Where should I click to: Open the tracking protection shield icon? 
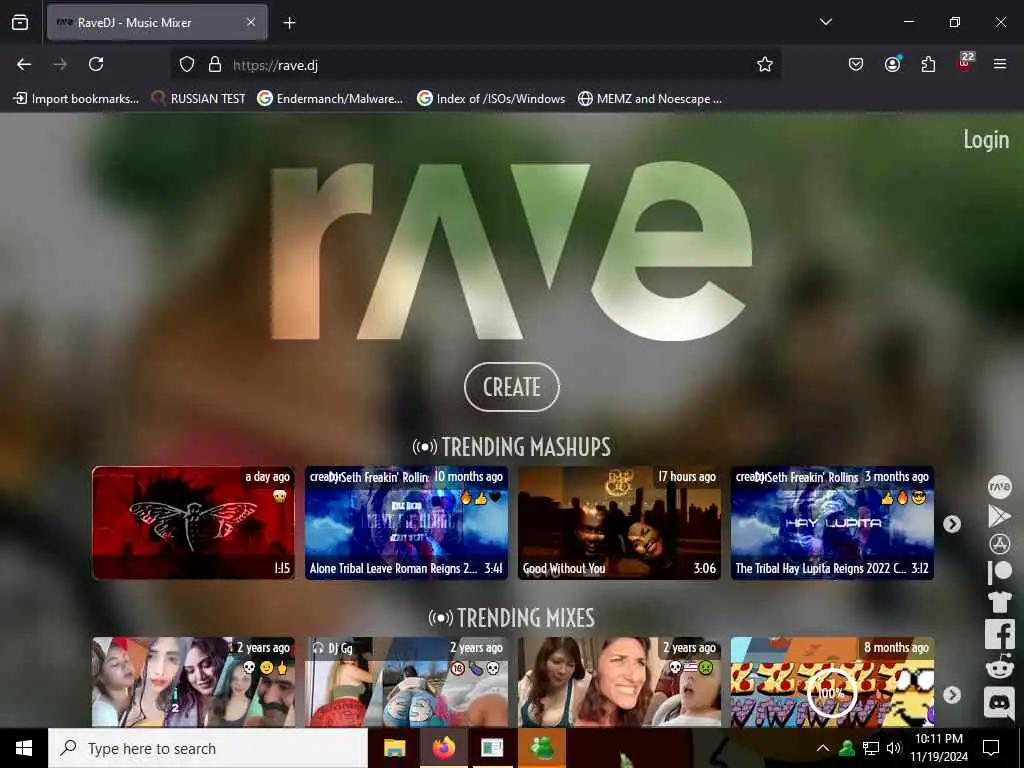coord(187,64)
